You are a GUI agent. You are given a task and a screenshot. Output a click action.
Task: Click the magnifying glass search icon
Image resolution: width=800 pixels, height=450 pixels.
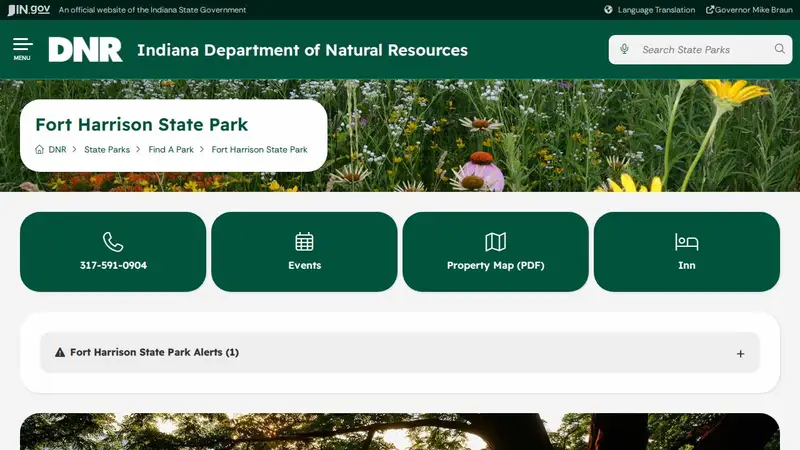779,49
